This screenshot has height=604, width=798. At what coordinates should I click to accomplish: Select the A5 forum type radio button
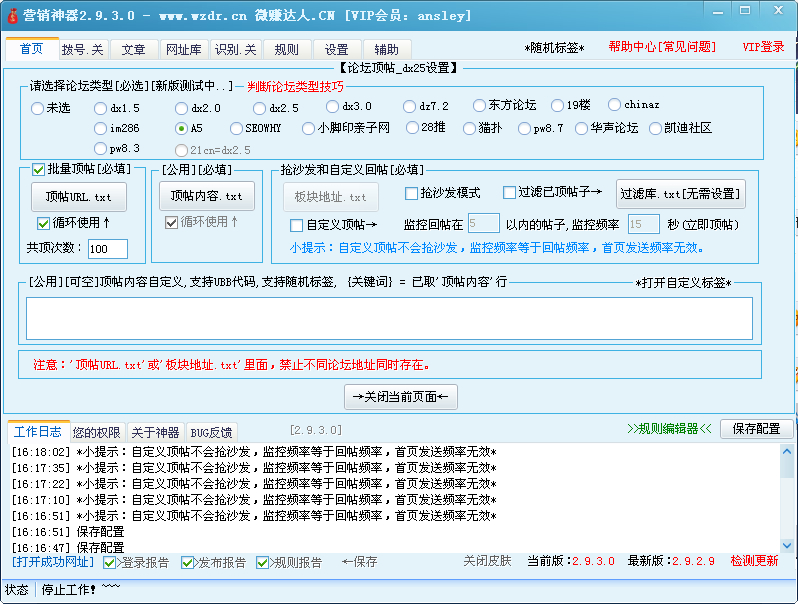coord(181,129)
